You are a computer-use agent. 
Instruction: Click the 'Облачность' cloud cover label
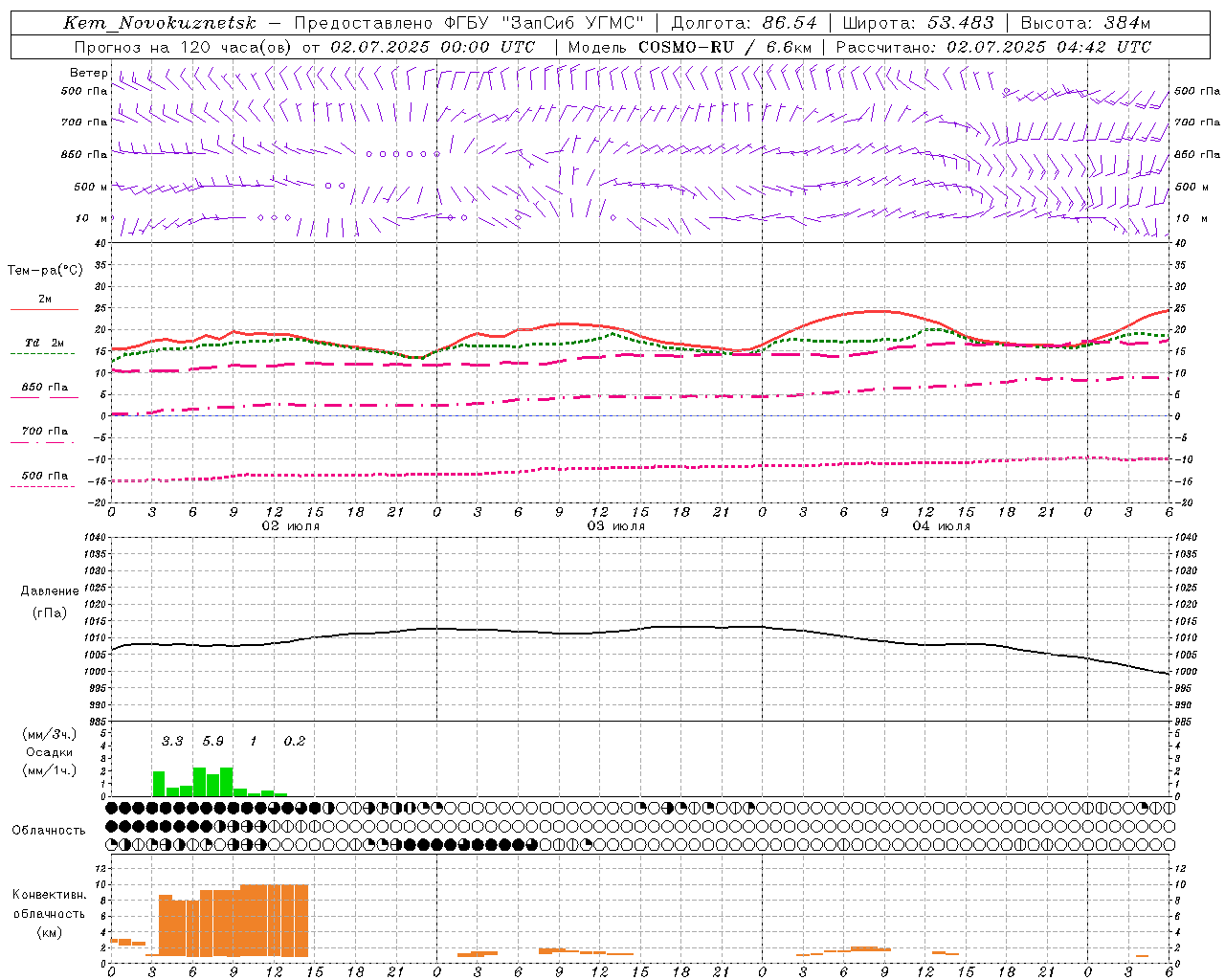(x=49, y=830)
